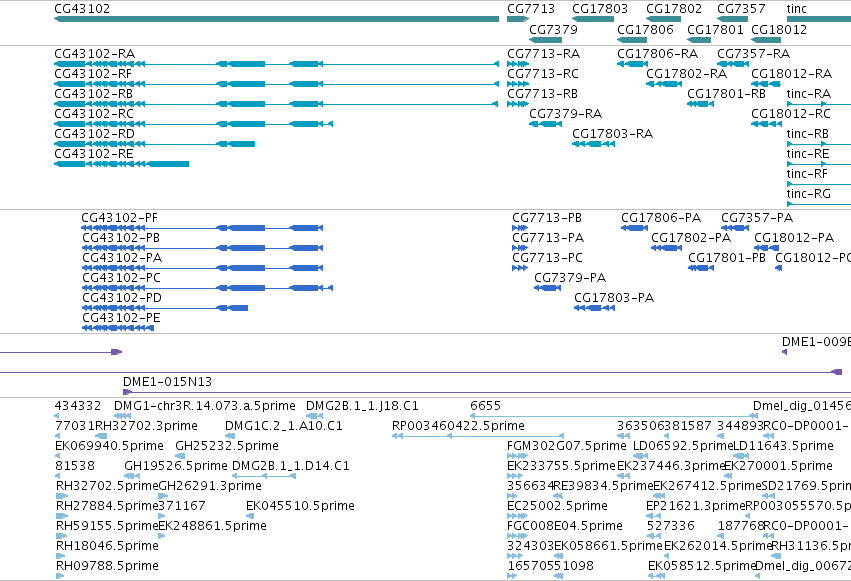This screenshot has width=851, height=581.
Task: Select the CG7379 gene label
Action: tap(553, 29)
